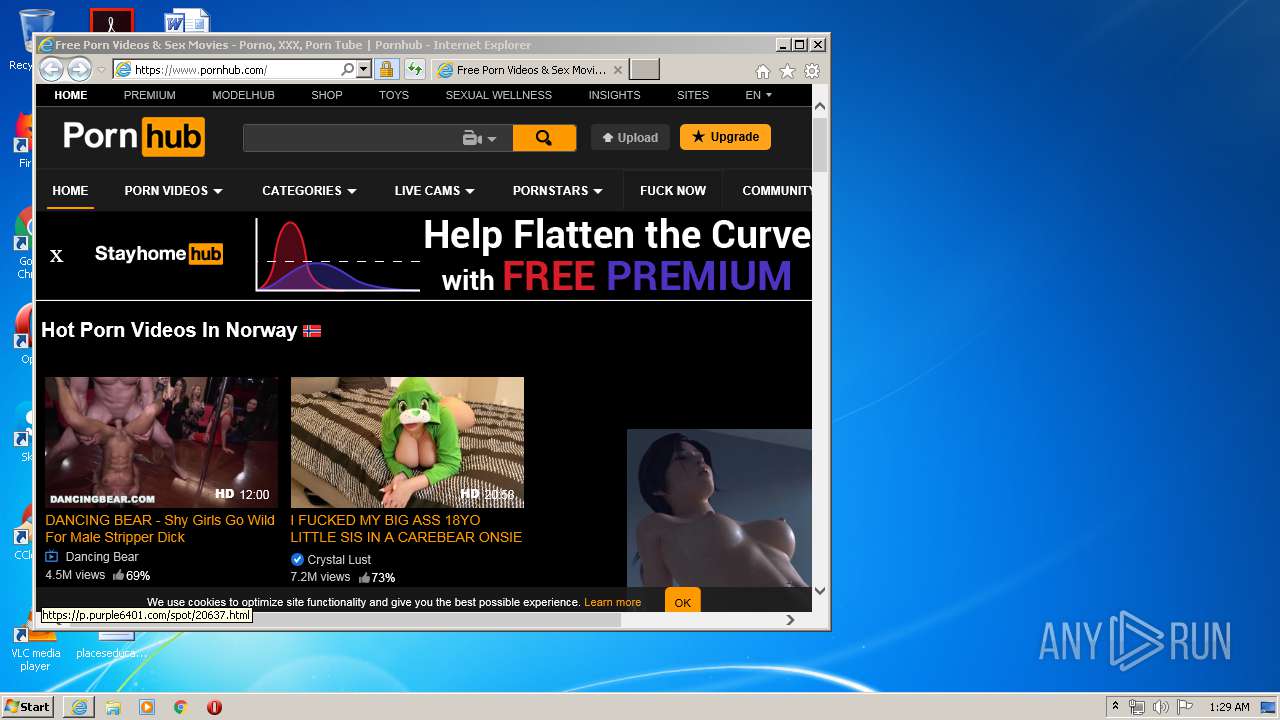
Task: Click the network tray icon
Action: [x=1137, y=707]
